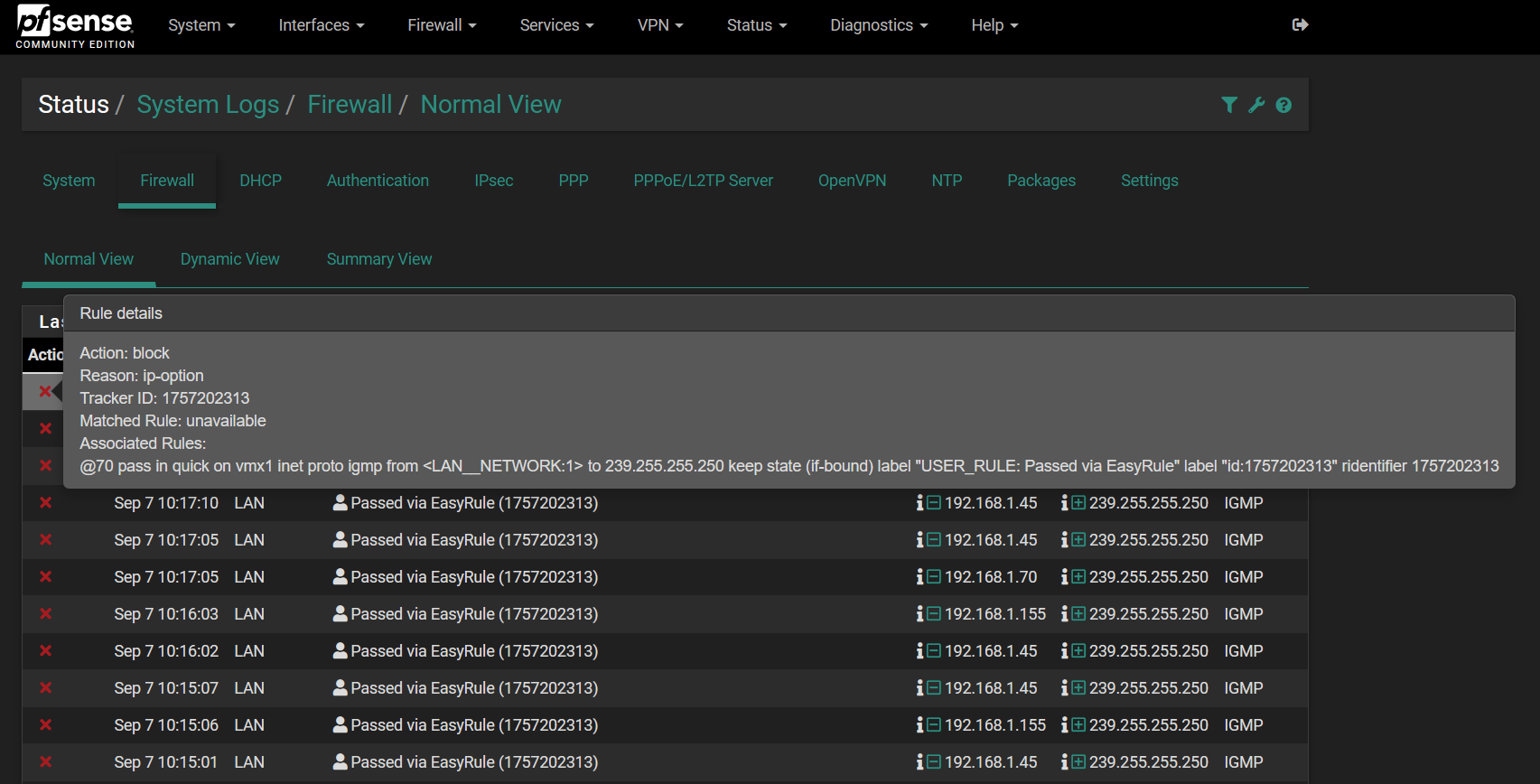Image resolution: width=1540 pixels, height=784 pixels.
Task: Expand the VPN menu
Action: [x=660, y=25]
